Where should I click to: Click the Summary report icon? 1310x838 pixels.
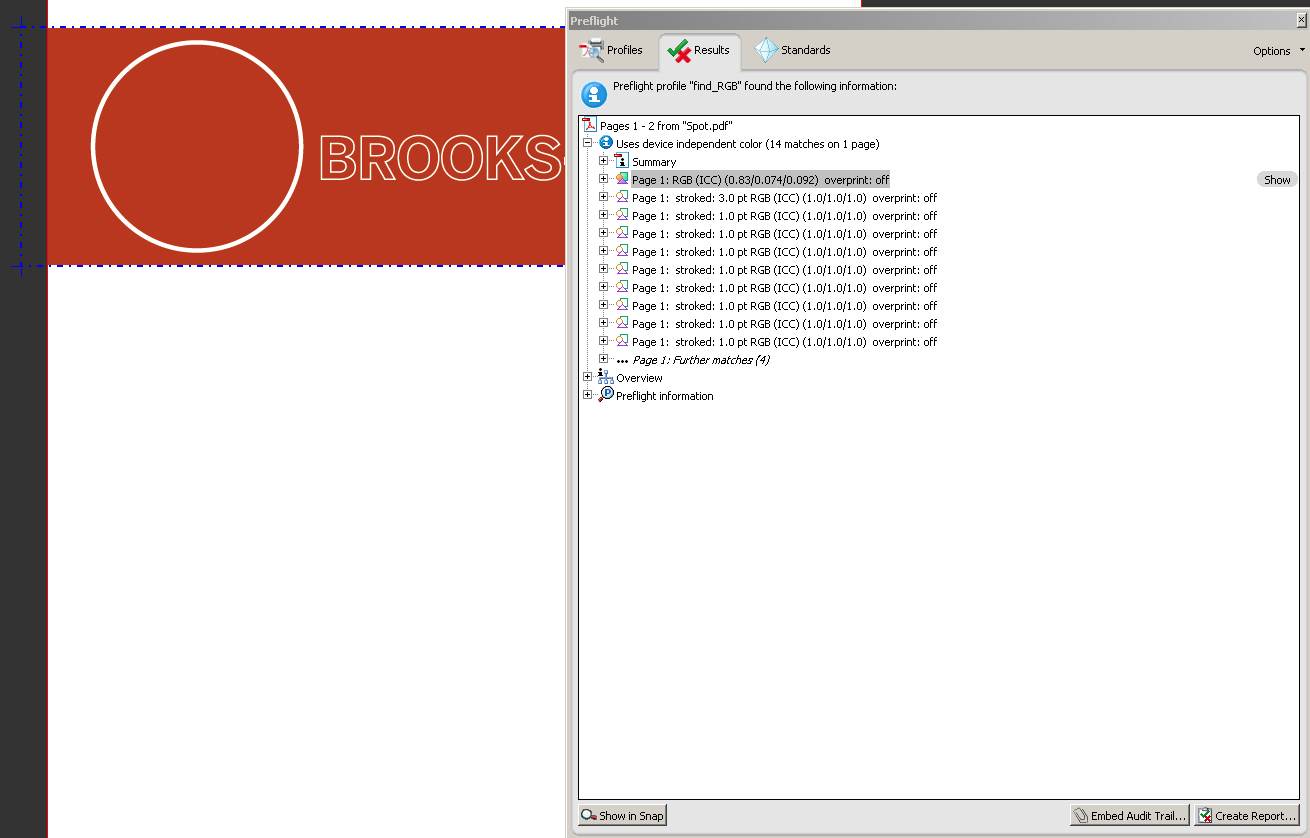click(x=621, y=161)
